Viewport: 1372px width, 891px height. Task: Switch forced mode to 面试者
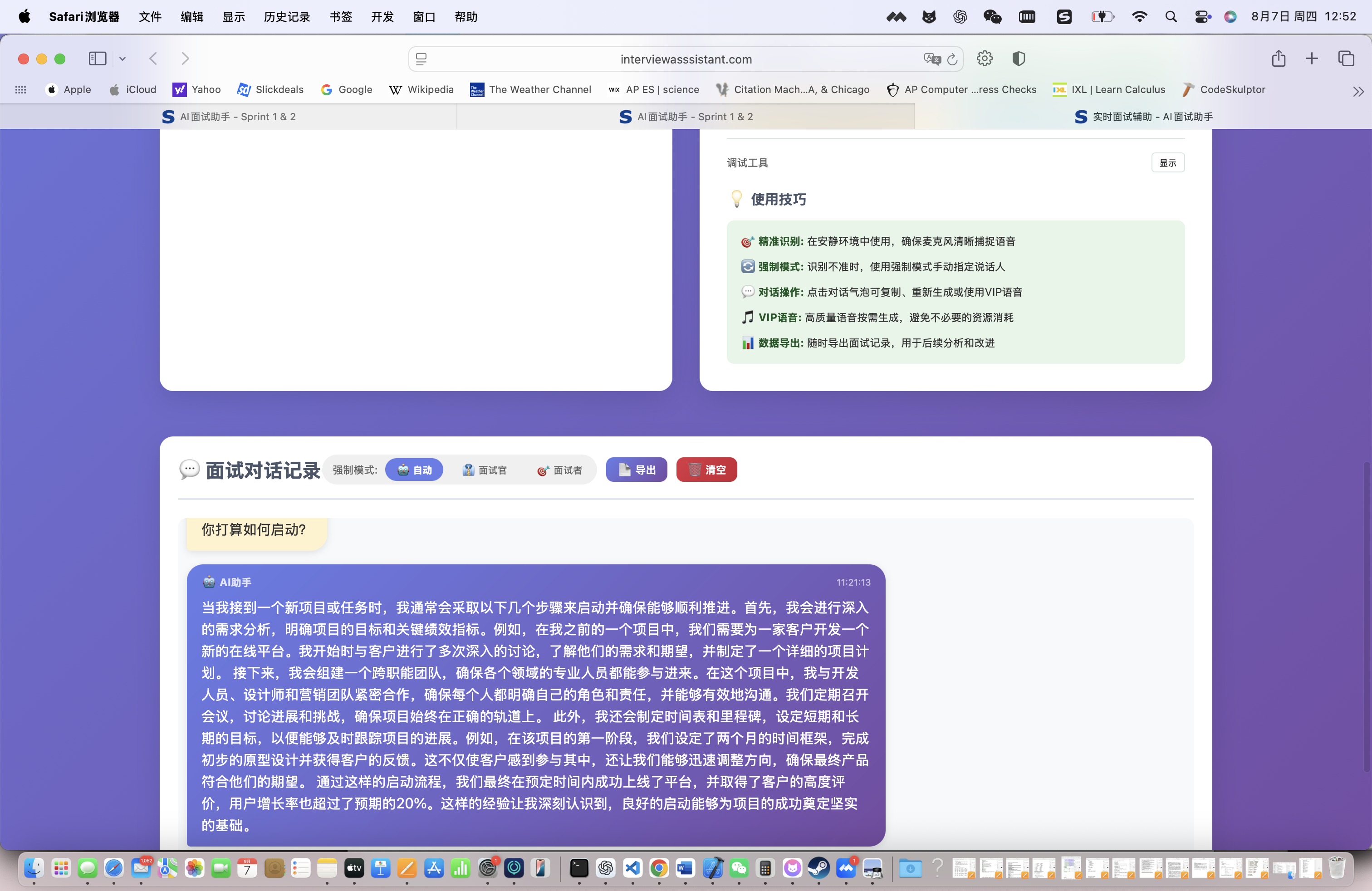pos(559,470)
